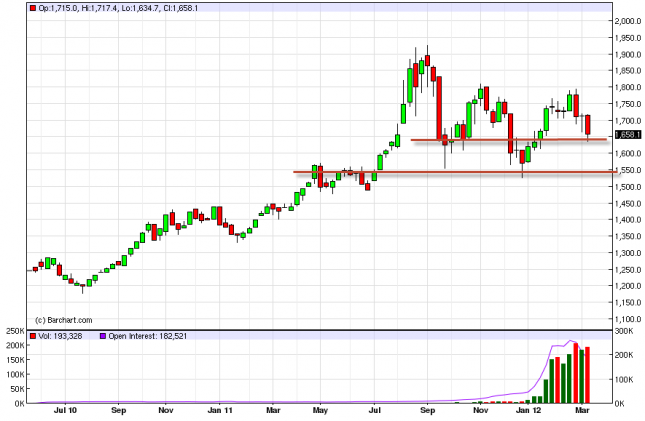Click the 1,150.0 price axis label
645x421 pixels.
[628, 302]
